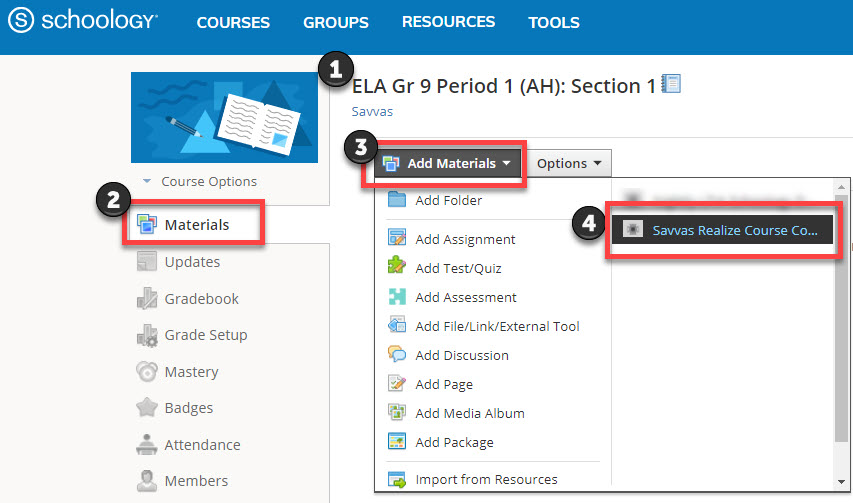
Task: Open Grade Setup link
Action: (x=206, y=335)
